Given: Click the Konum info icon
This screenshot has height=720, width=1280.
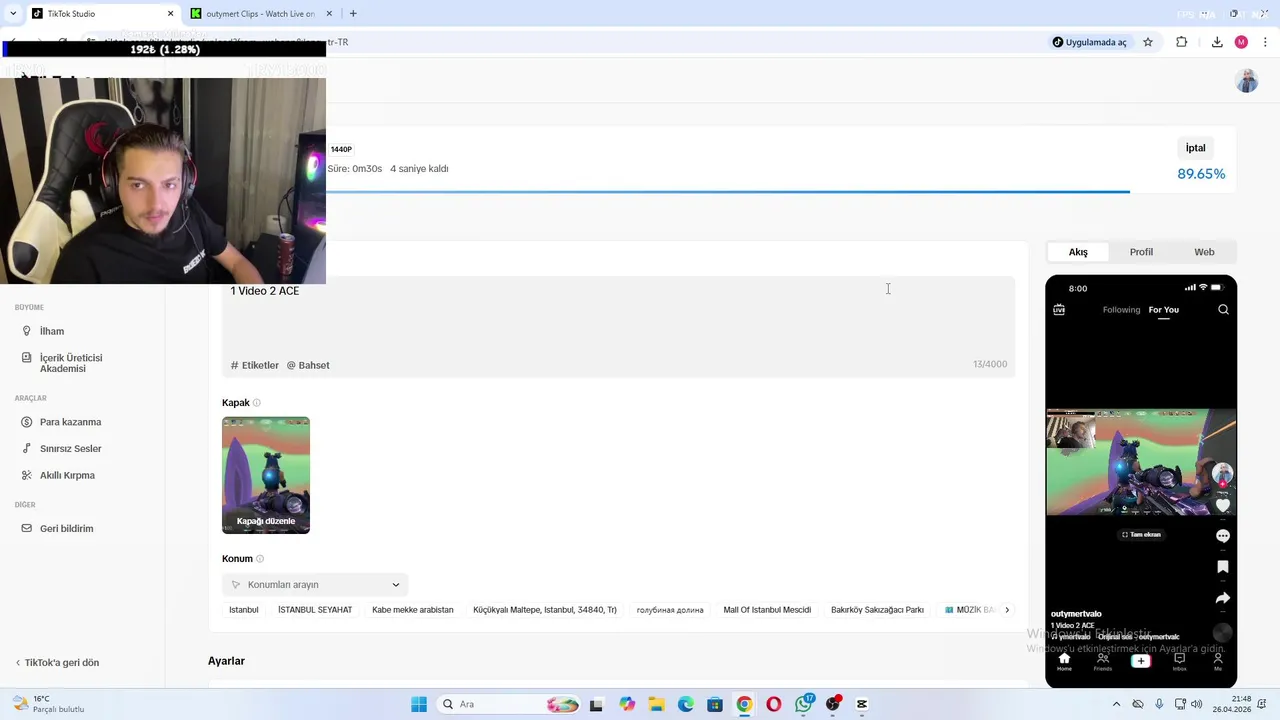Looking at the screenshot, I should pyautogui.click(x=260, y=559).
